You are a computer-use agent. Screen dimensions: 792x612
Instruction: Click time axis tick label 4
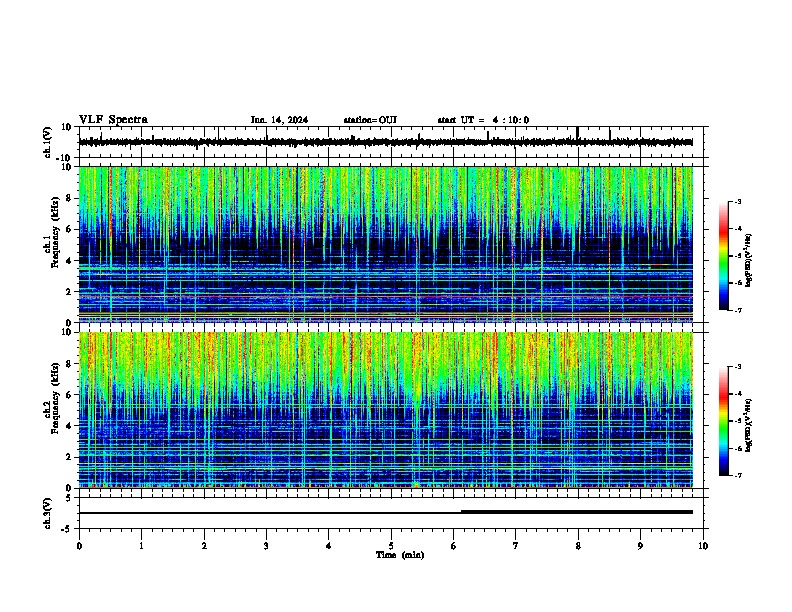[329, 546]
